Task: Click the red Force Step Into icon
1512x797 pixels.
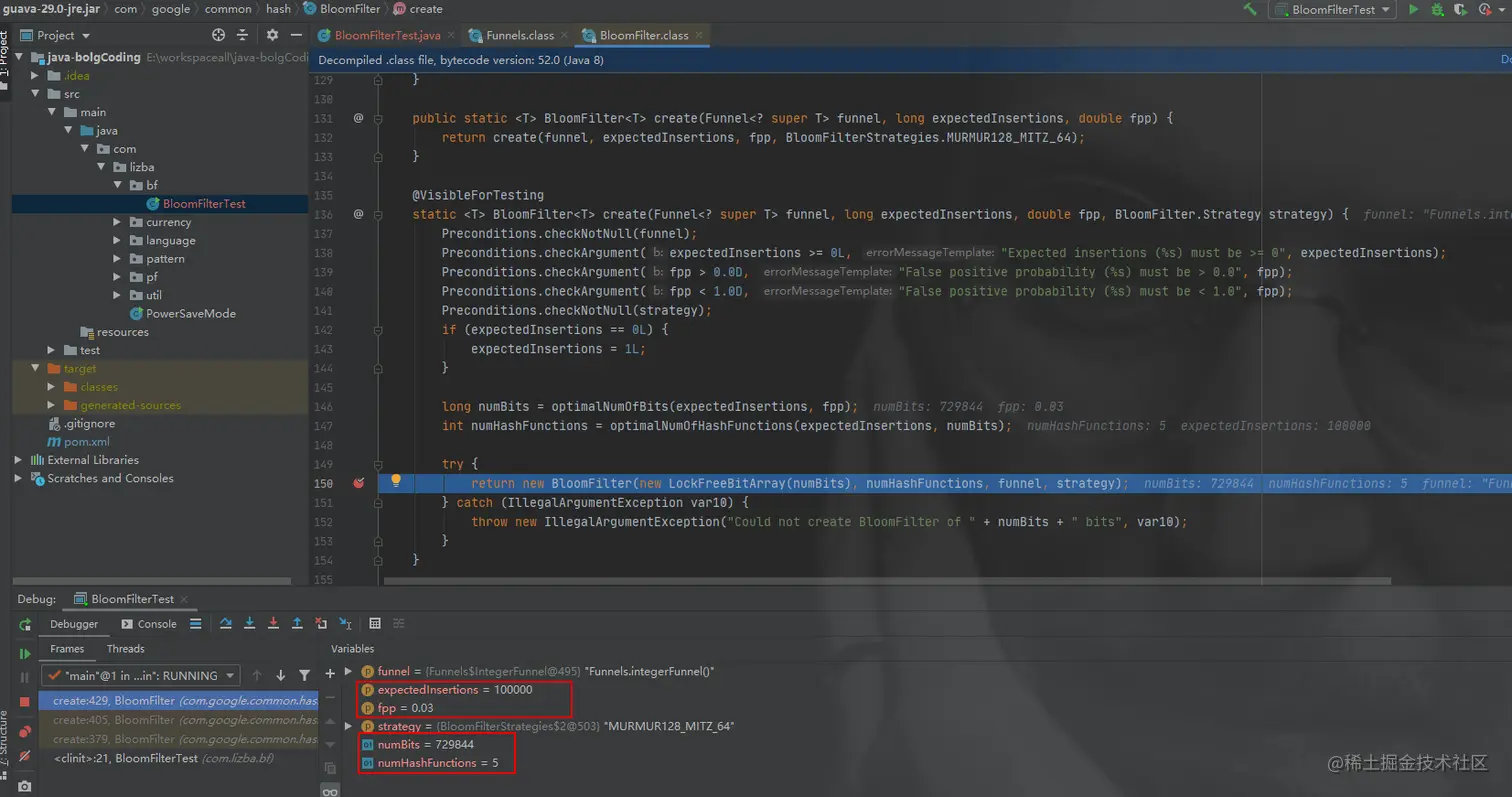Action: pos(273,623)
